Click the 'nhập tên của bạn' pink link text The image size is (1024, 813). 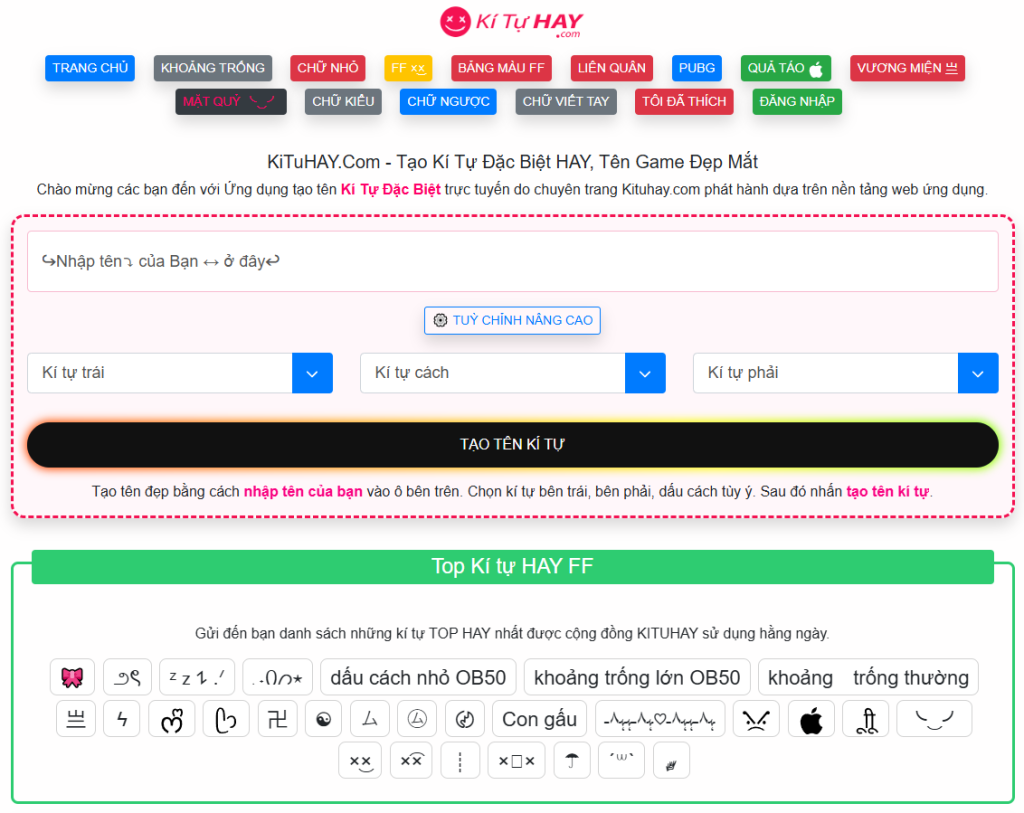303,491
